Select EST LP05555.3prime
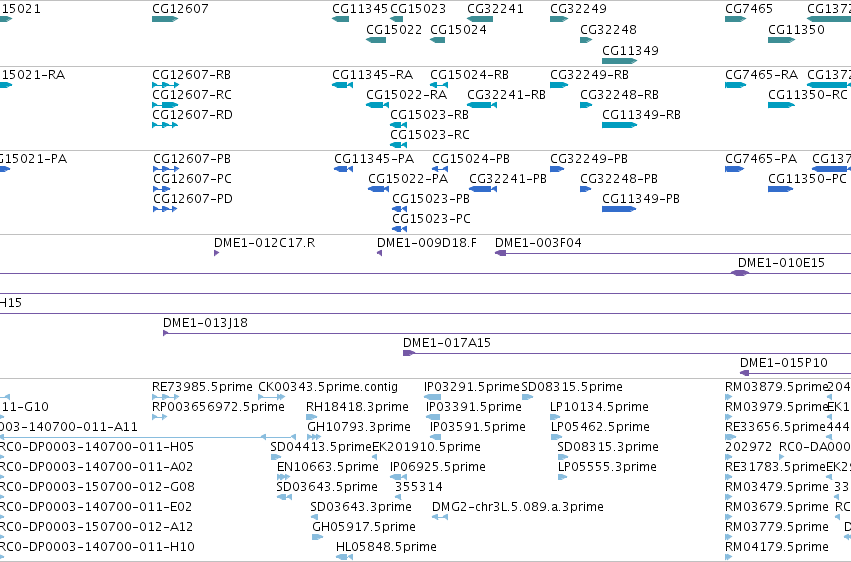This screenshot has height=562, width=851. (x=607, y=468)
